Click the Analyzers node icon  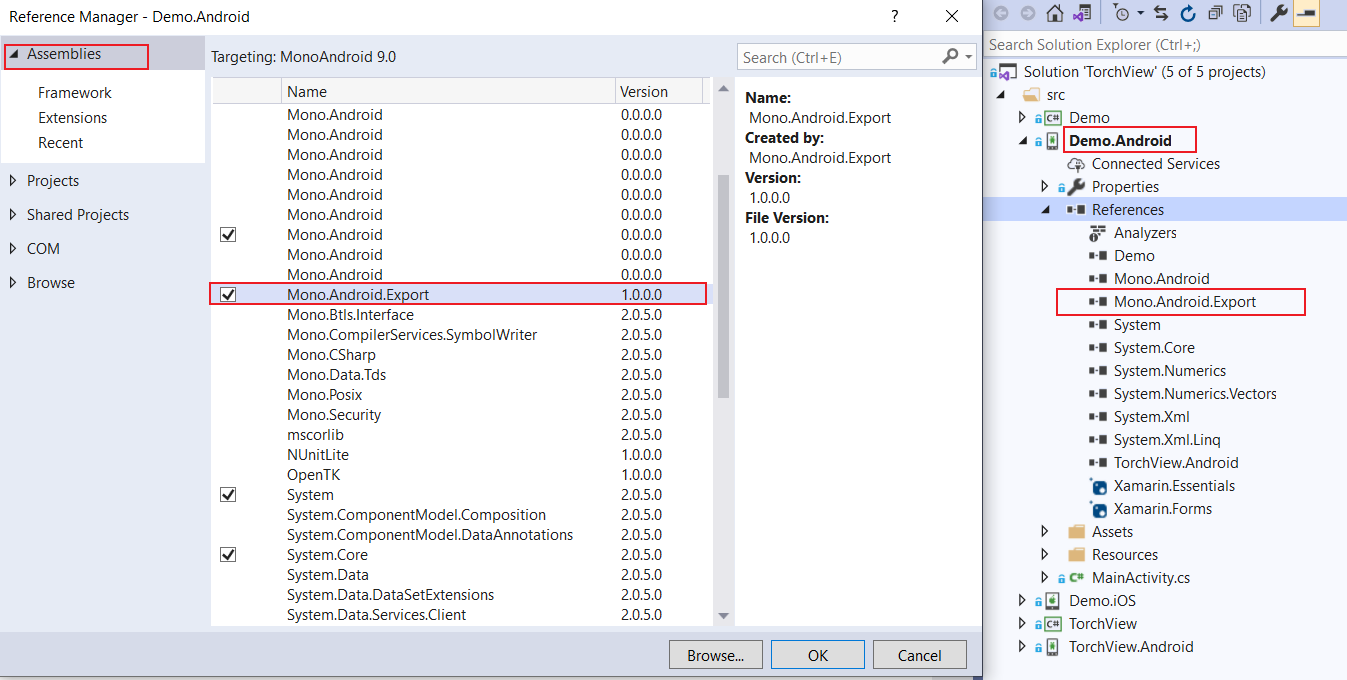[1098, 233]
